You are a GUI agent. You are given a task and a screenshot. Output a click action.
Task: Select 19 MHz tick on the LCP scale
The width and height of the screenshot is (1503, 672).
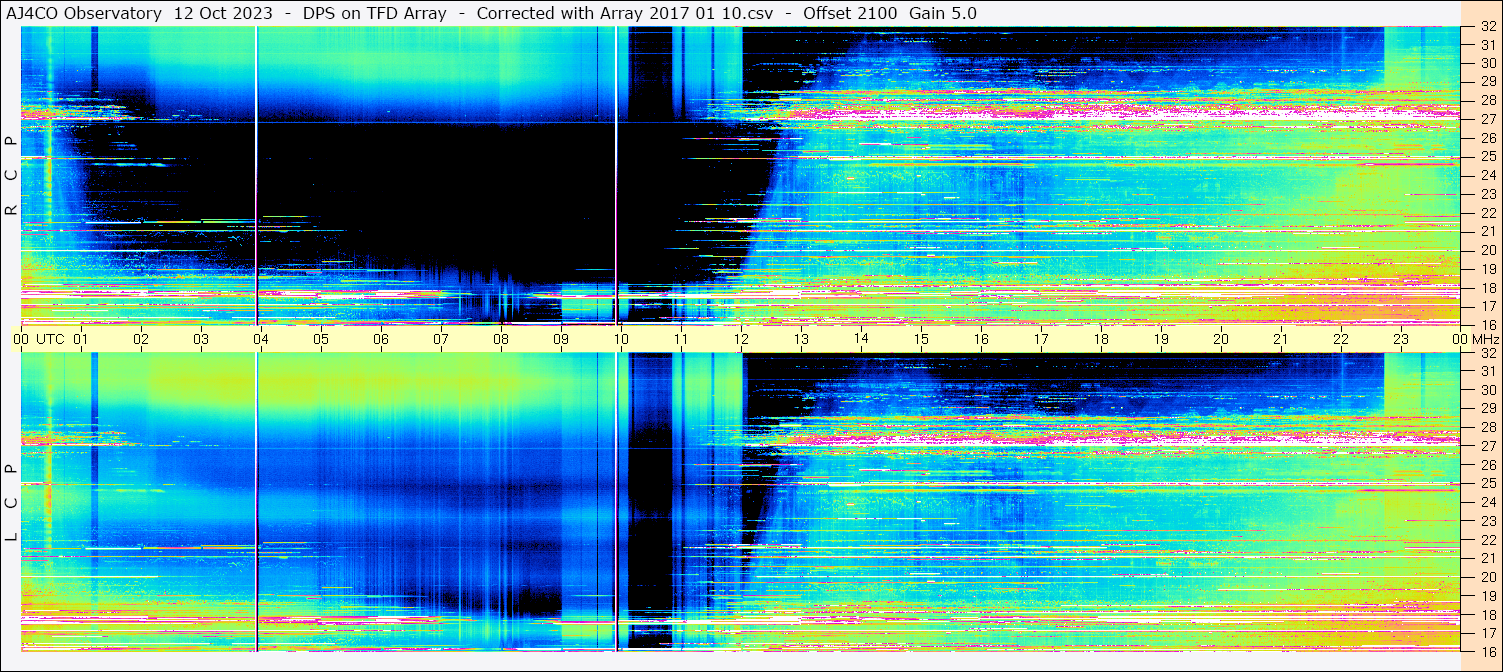click(1487, 596)
